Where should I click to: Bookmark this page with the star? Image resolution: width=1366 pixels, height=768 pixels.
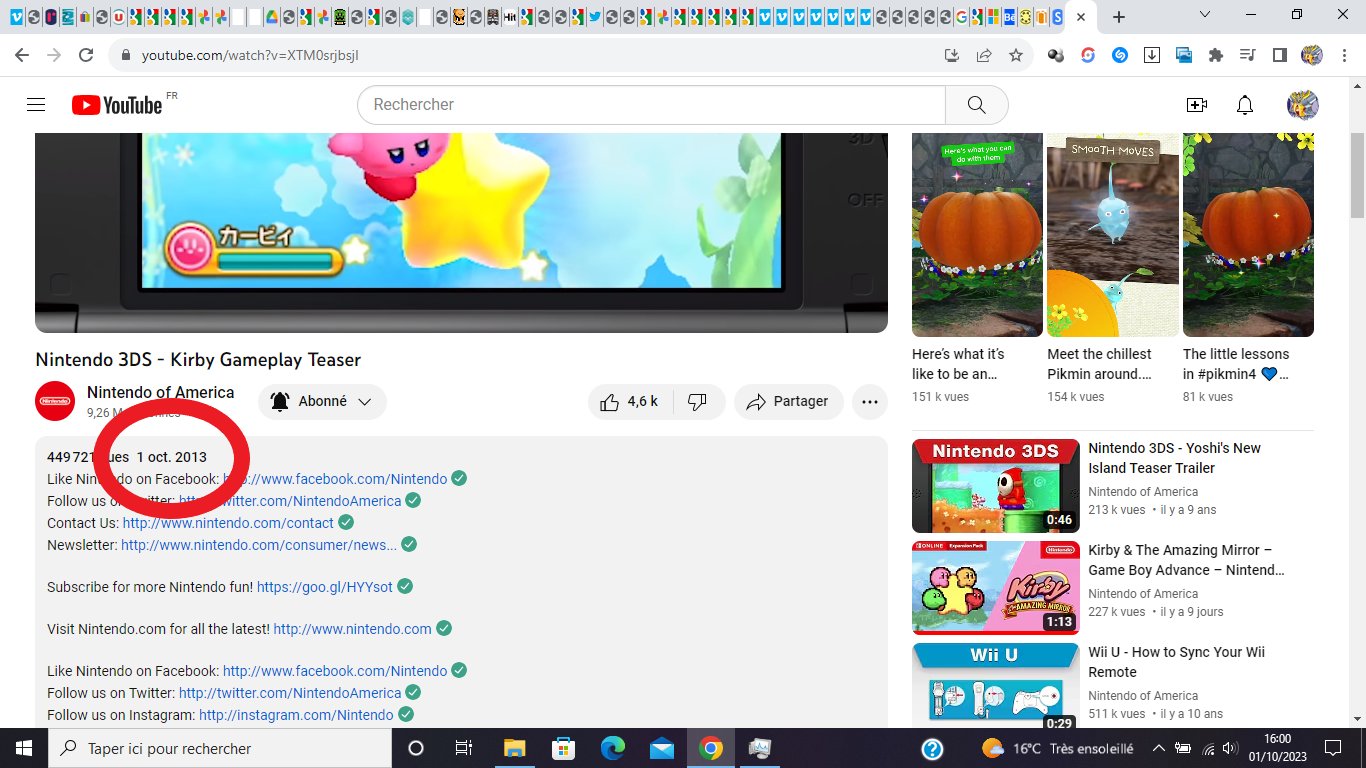tap(1016, 55)
